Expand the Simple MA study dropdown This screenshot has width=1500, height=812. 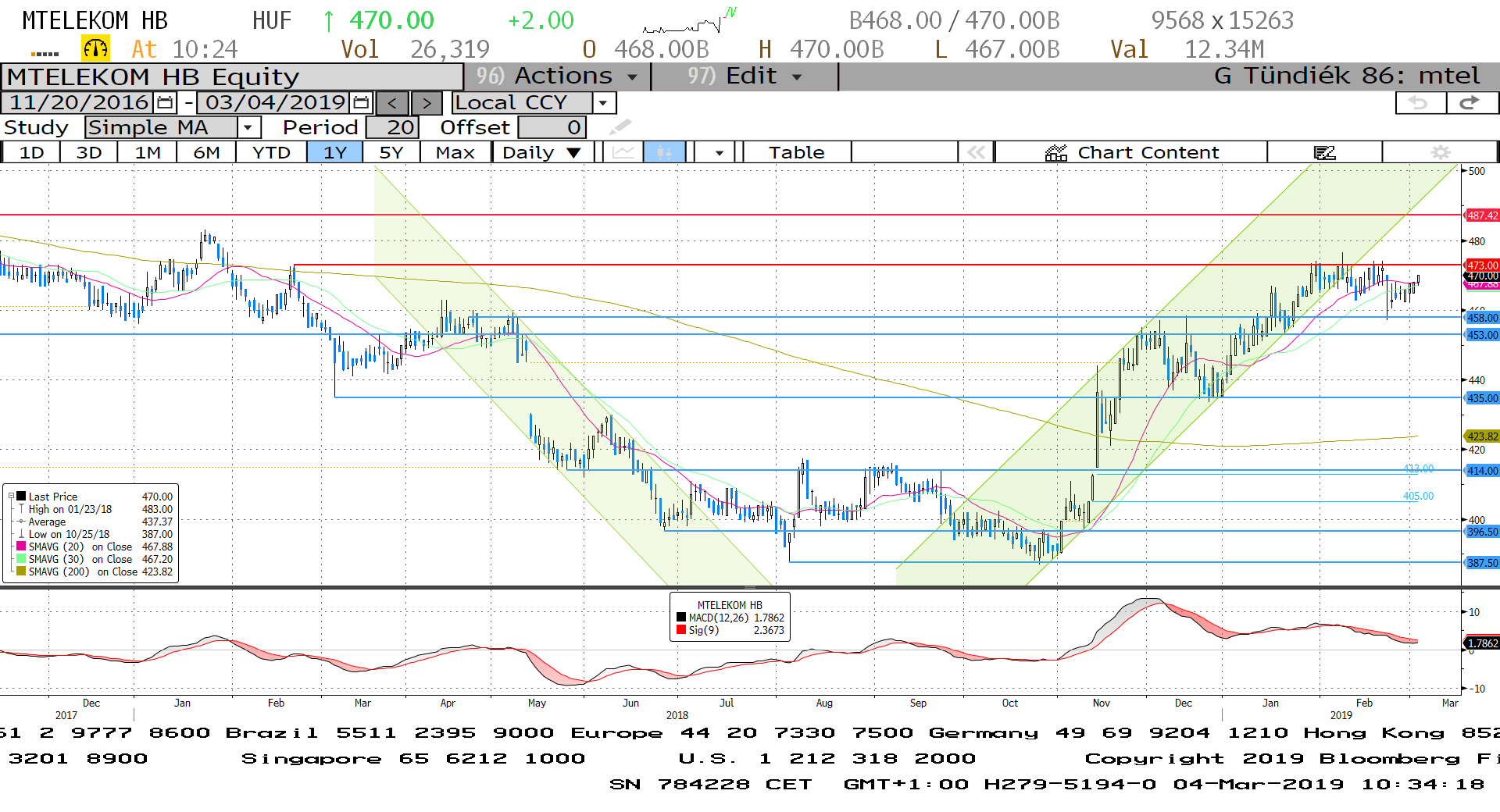[248, 127]
